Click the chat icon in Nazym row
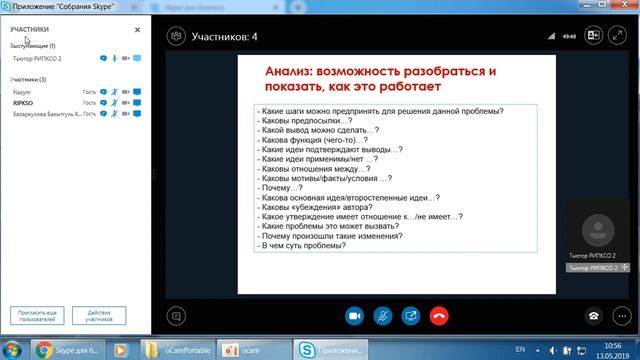The width and height of the screenshot is (640, 360). click(103, 92)
